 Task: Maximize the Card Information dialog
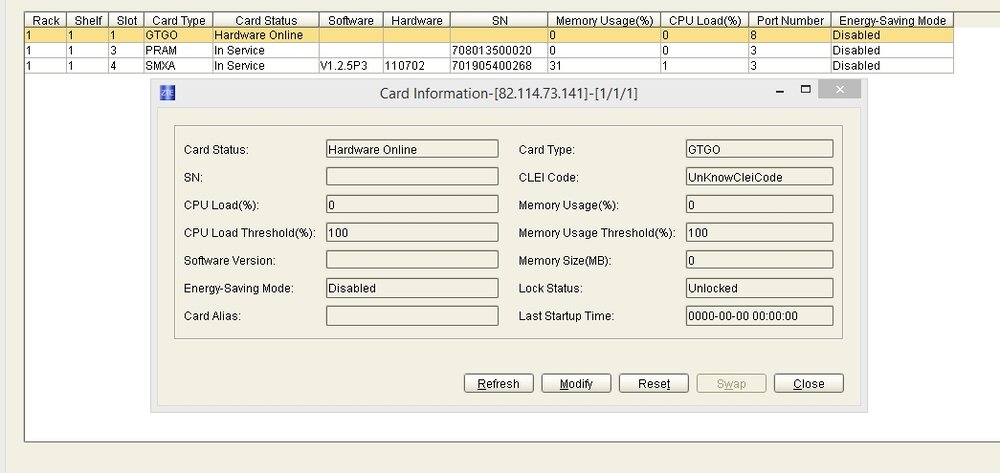pyautogui.click(x=805, y=90)
